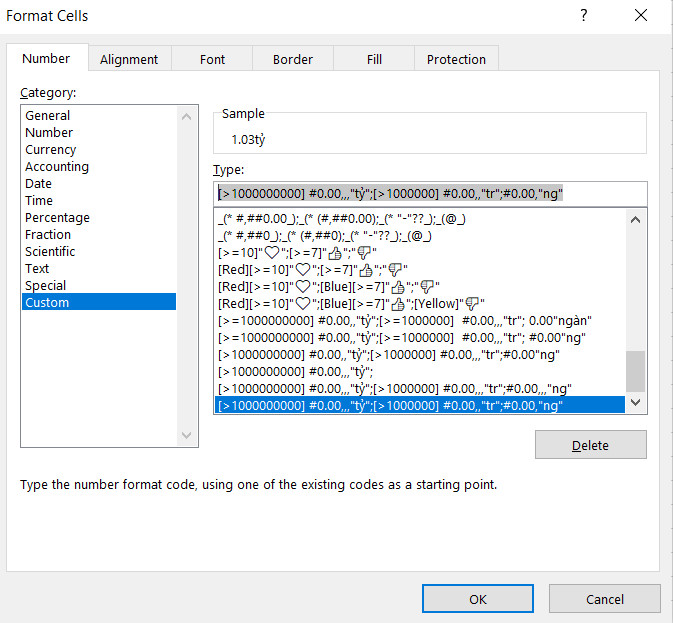Open the Font tab

[x=212, y=59]
